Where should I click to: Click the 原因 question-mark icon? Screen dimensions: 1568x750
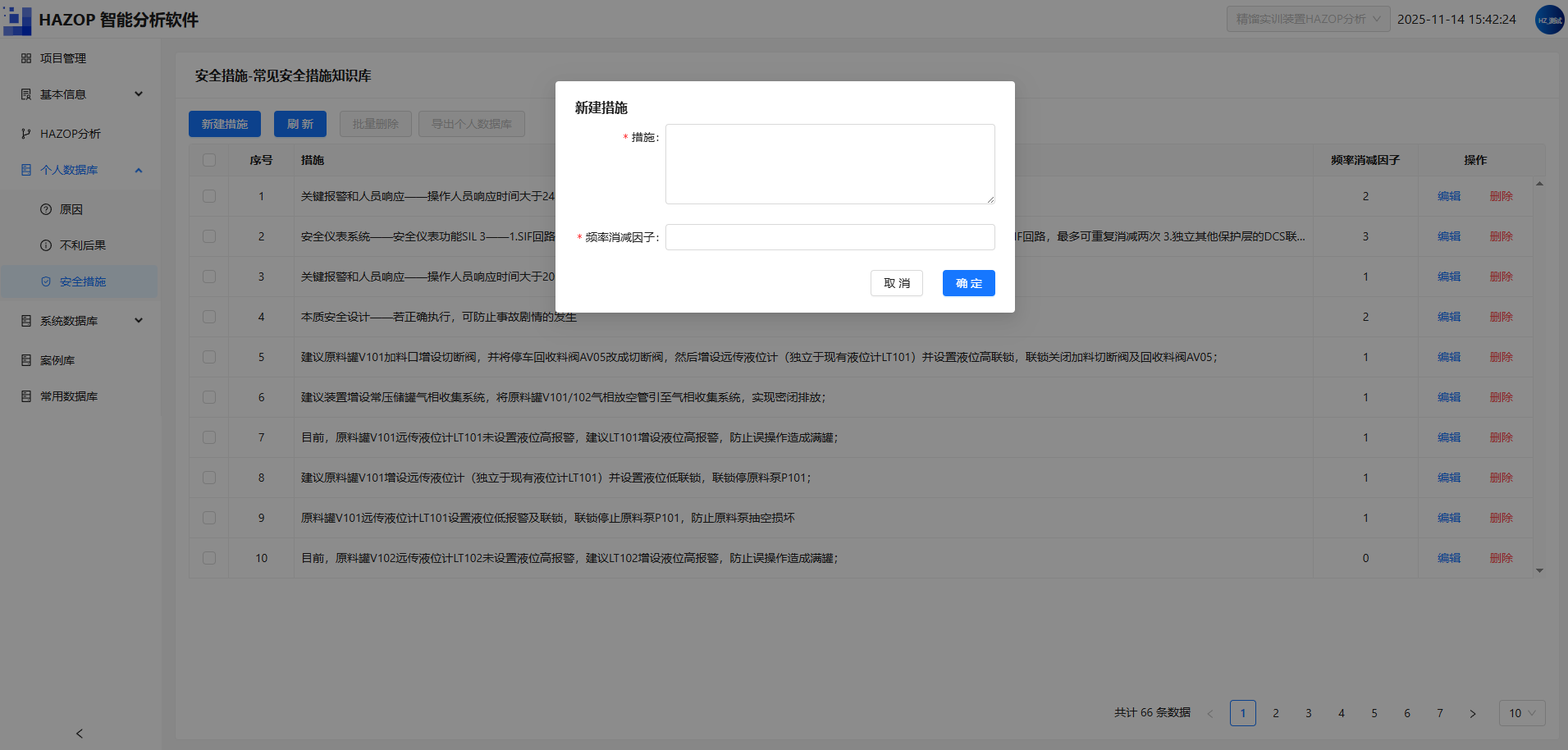tap(46, 209)
